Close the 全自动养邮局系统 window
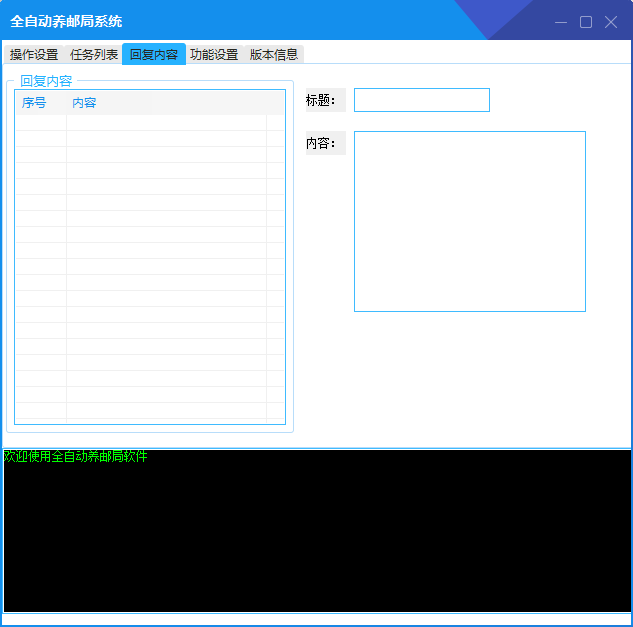Image resolution: width=633 pixels, height=627 pixels. click(611, 22)
